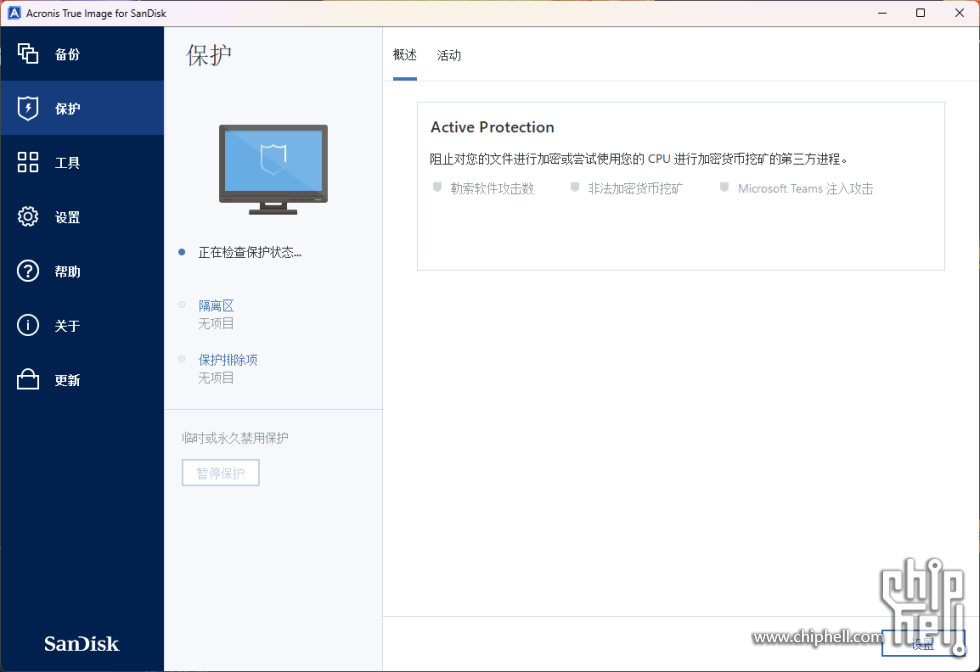Click the 备份 sidebar label

point(68,54)
